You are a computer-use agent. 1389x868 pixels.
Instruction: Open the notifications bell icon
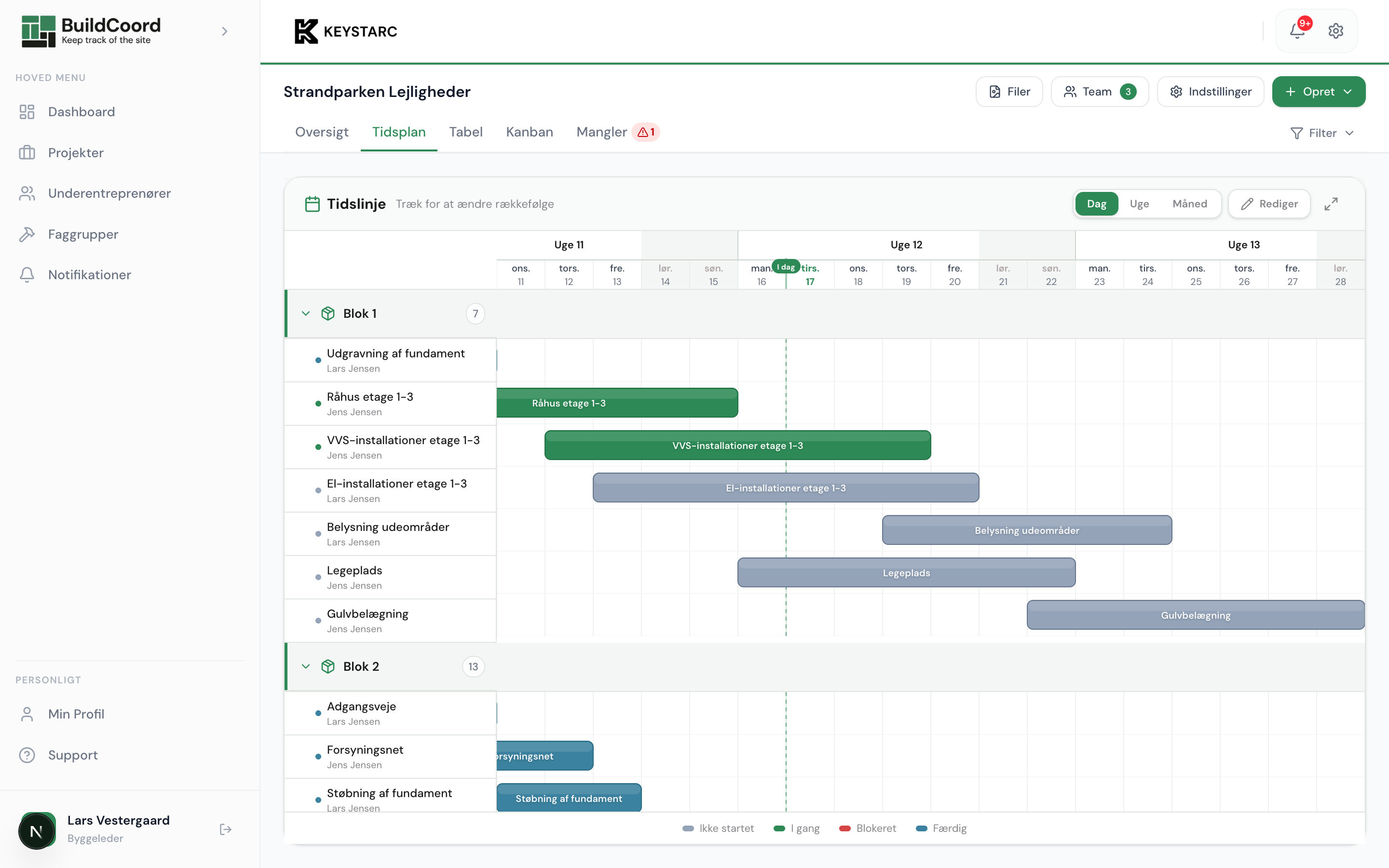coord(1296,31)
